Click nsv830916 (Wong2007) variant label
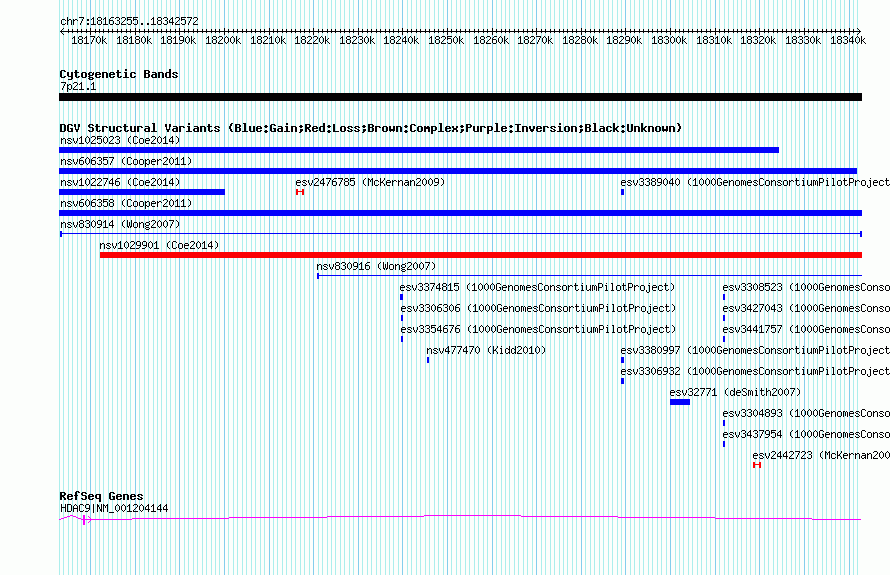 [376, 266]
